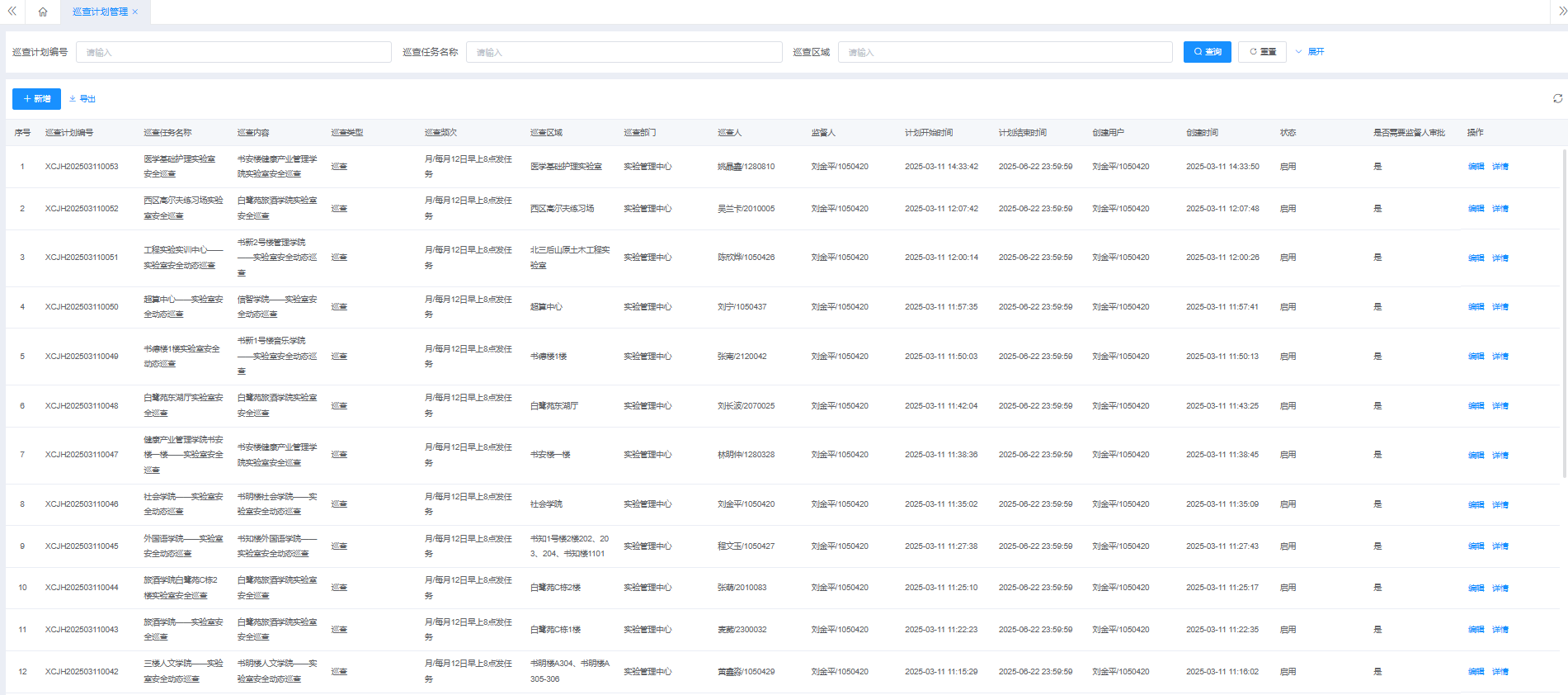Edit row XCJH202503110044
Viewport: 1568px width, 695px height.
(1476, 589)
